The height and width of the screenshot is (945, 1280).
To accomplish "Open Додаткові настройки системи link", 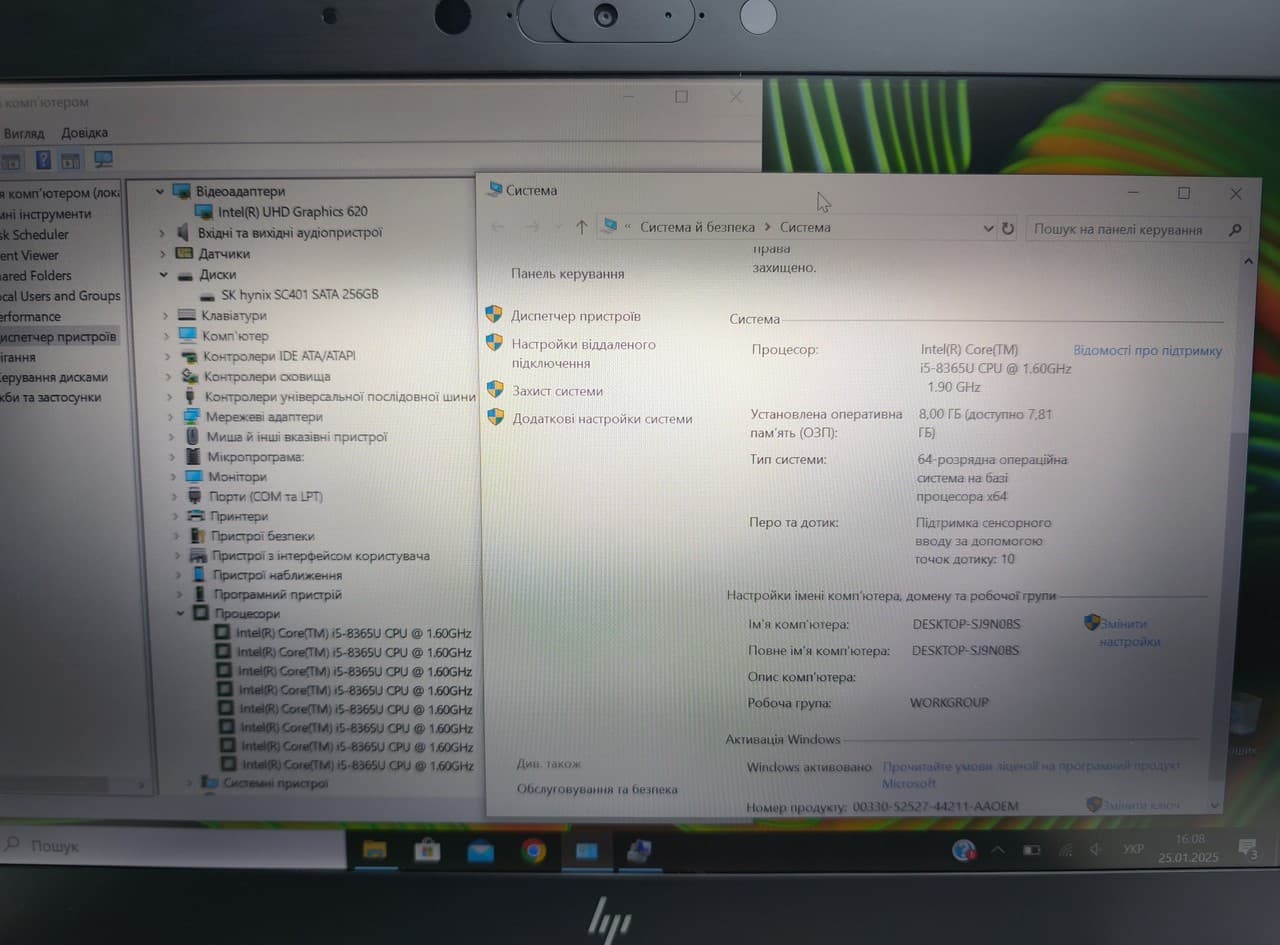I will coord(602,419).
